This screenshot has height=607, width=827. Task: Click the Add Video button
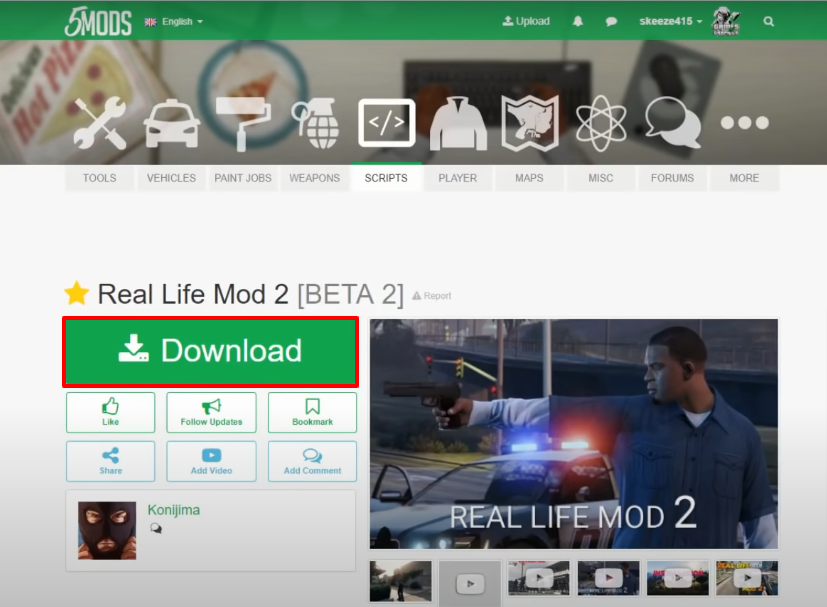tap(211, 461)
